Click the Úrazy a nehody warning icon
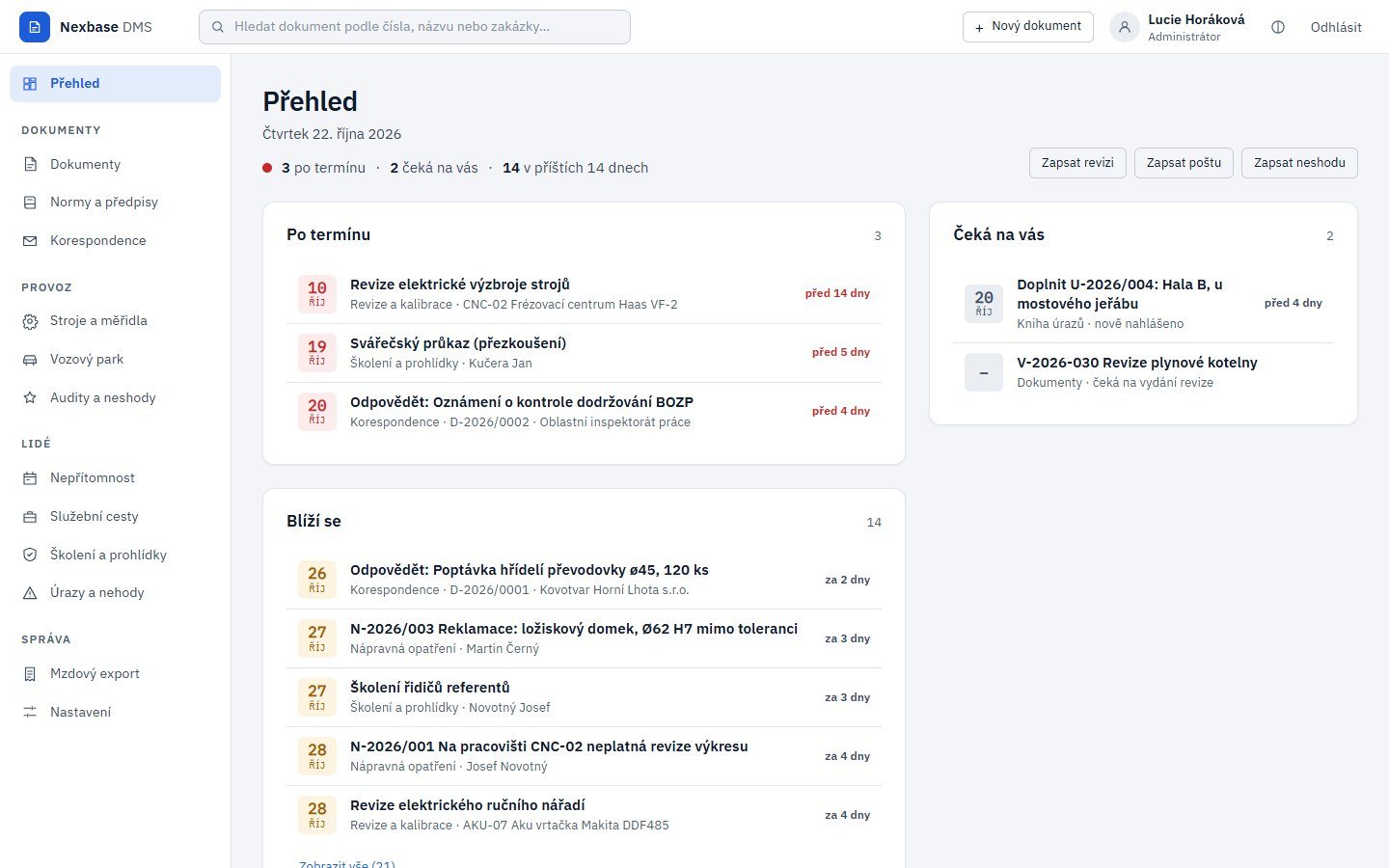The height and width of the screenshot is (868, 1389). coord(30,593)
